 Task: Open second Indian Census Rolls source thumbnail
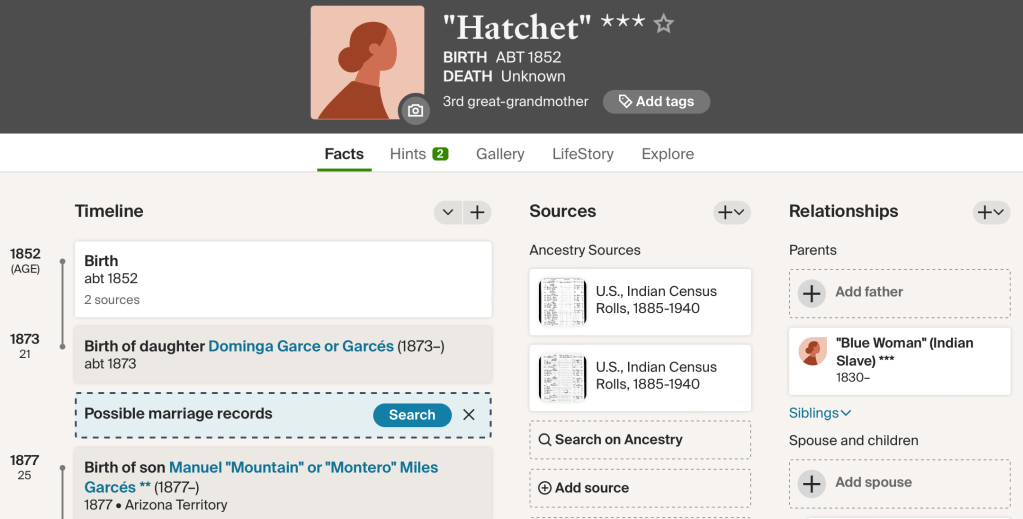pyautogui.click(x=562, y=377)
